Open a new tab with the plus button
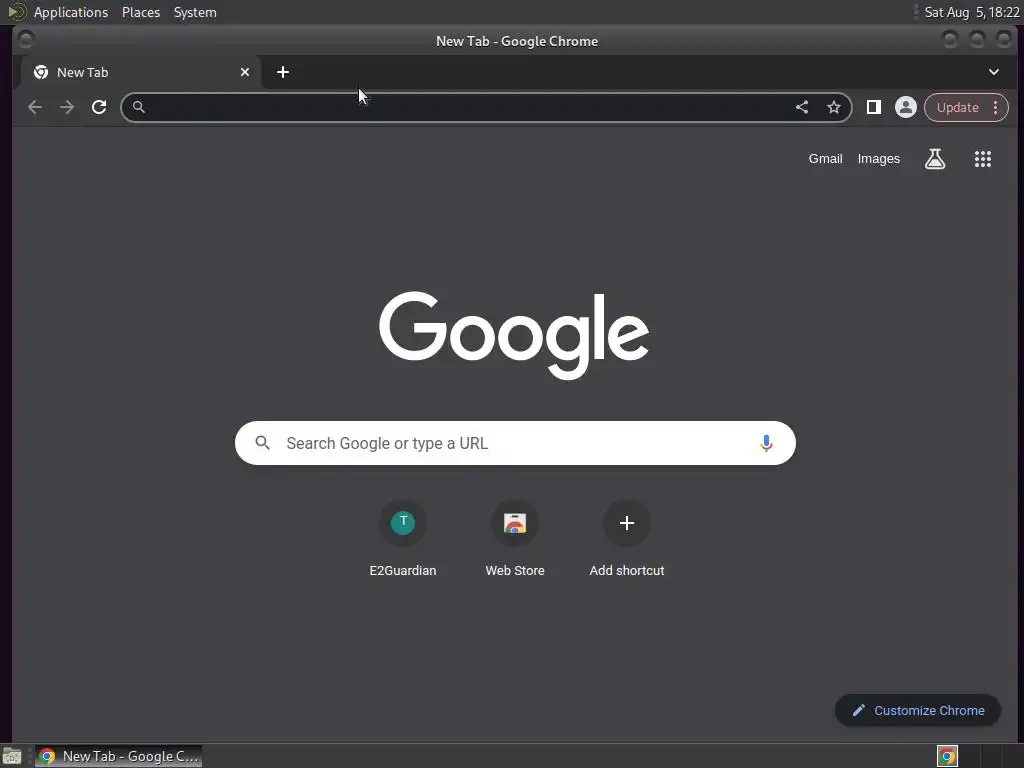 tap(283, 72)
